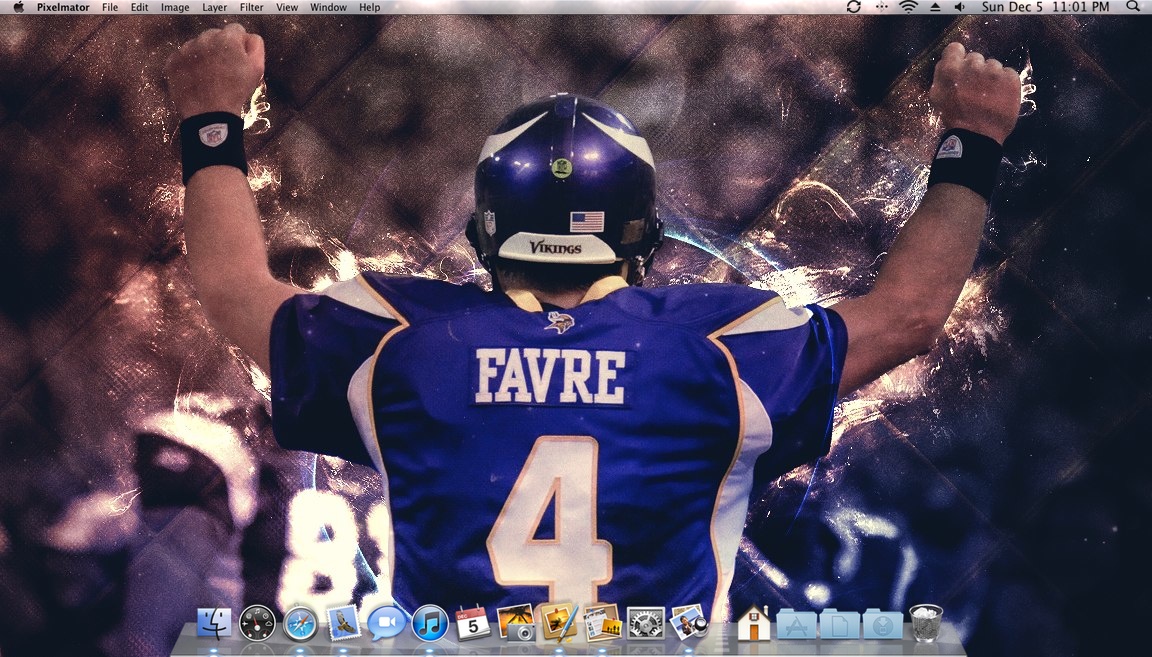Open iCal calendar in Dock
The height and width of the screenshot is (657, 1152).
click(472, 623)
